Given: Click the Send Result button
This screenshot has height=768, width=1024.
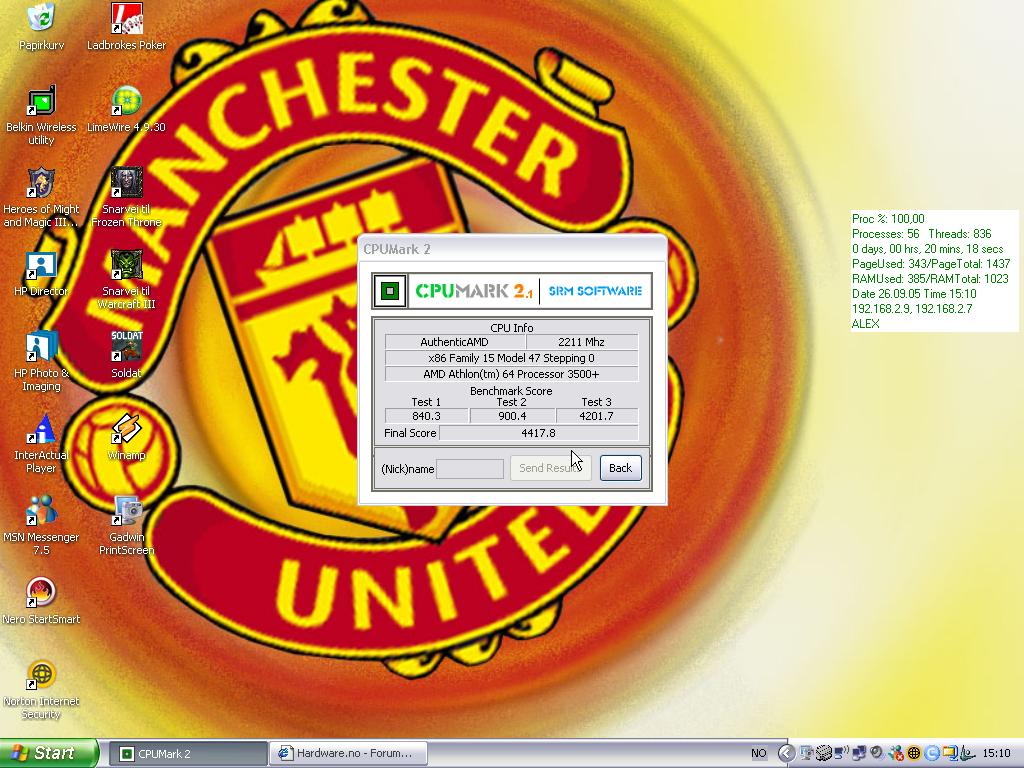Looking at the screenshot, I should (x=551, y=468).
